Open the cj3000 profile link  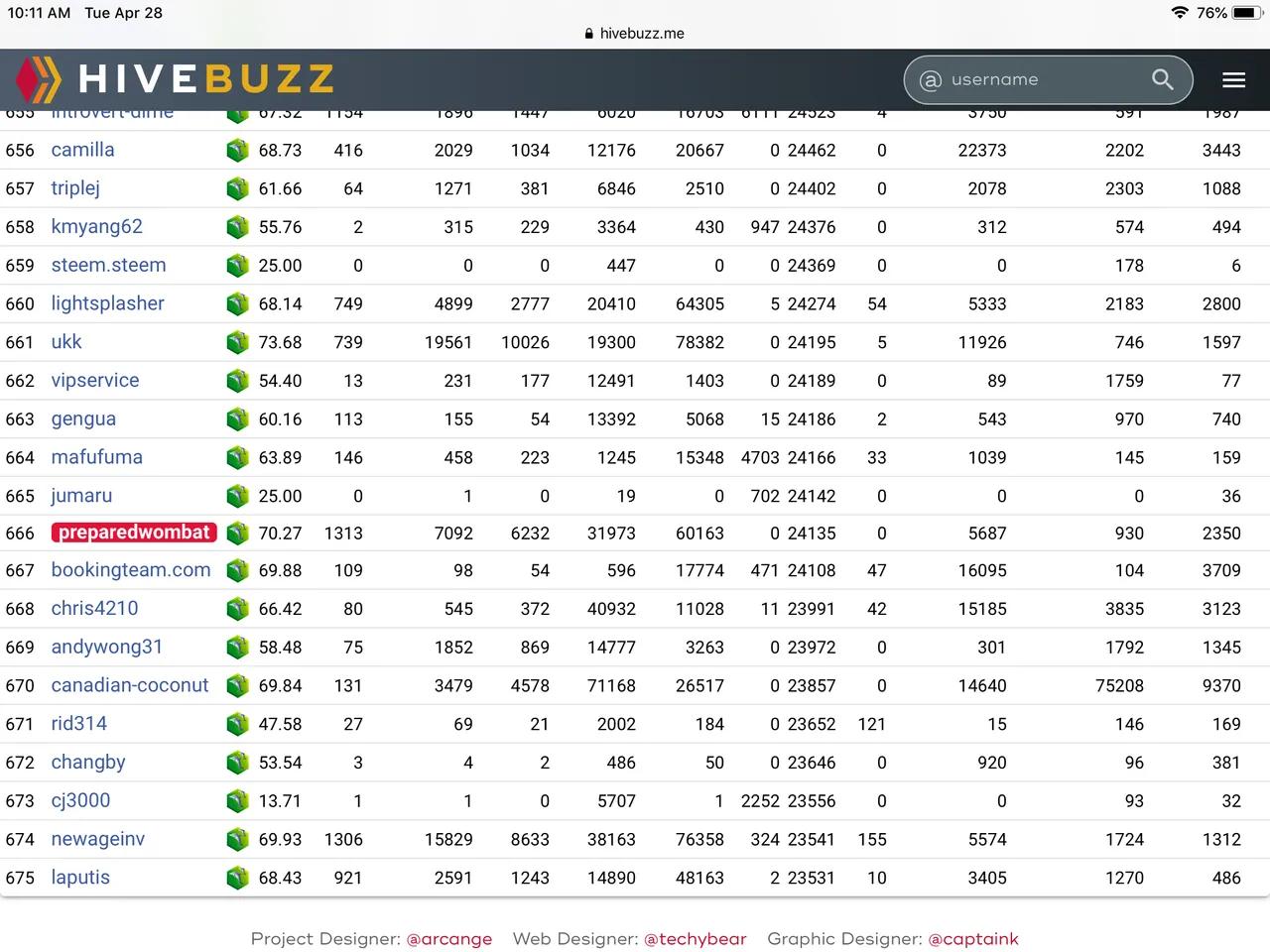tap(81, 801)
